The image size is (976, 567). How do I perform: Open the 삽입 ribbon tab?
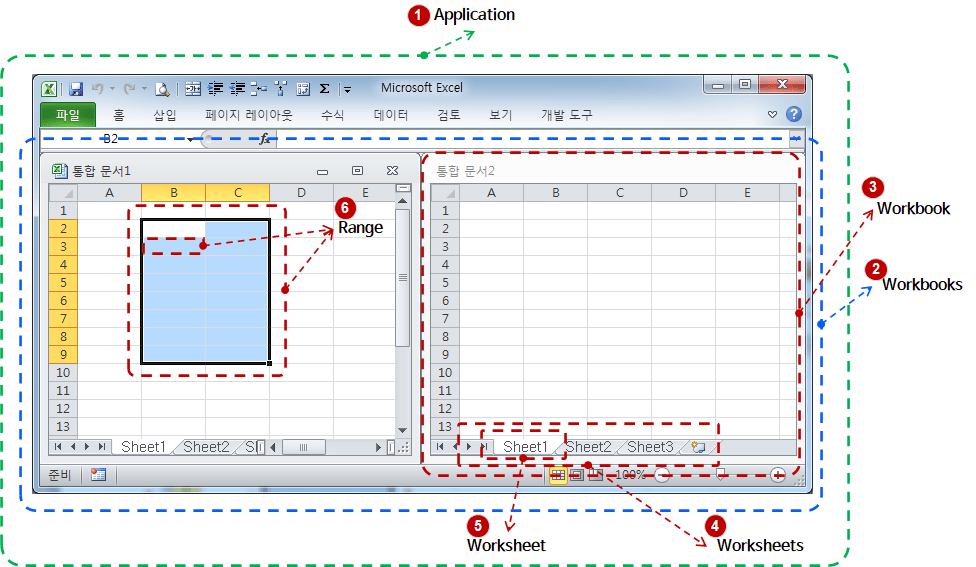click(x=165, y=115)
